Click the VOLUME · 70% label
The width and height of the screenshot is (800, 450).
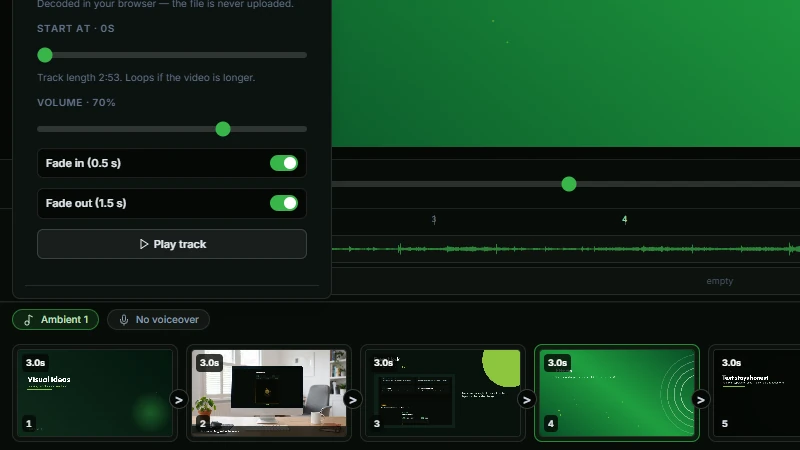[x=76, y=103]
